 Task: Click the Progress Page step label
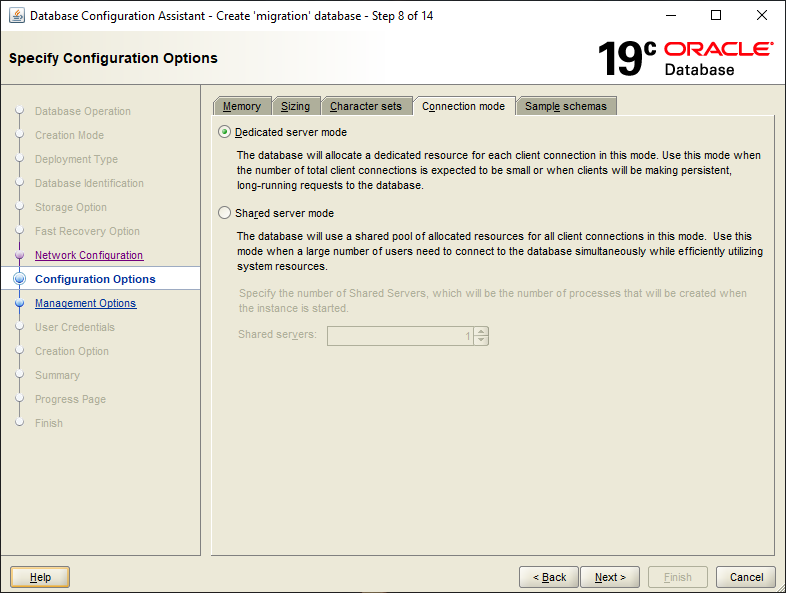pos(70,400)
